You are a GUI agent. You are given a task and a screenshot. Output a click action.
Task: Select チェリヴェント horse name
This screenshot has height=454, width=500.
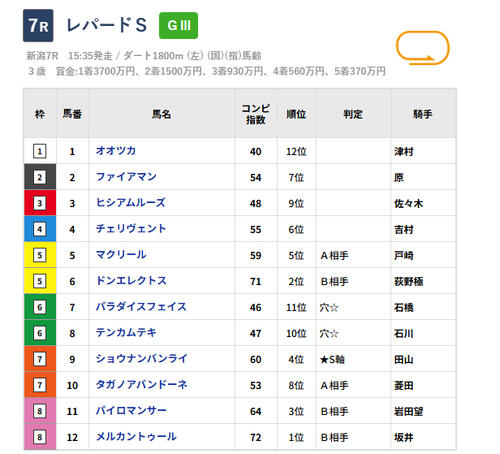[131, 229]
